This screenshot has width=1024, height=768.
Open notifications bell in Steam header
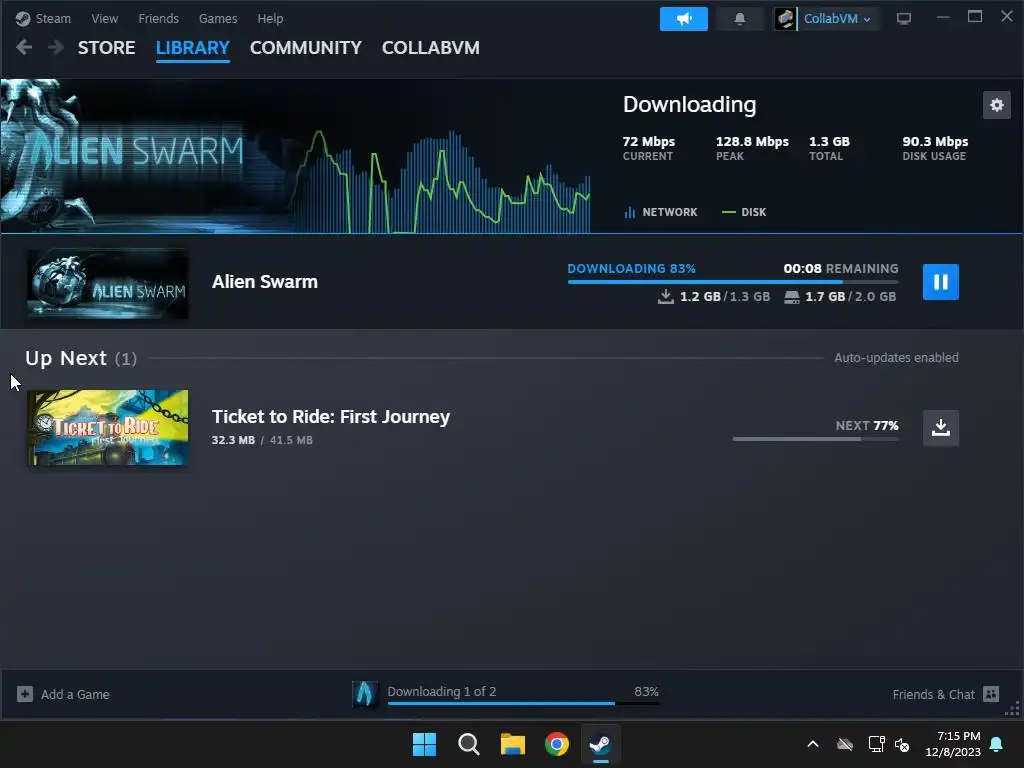click(739, 19)
